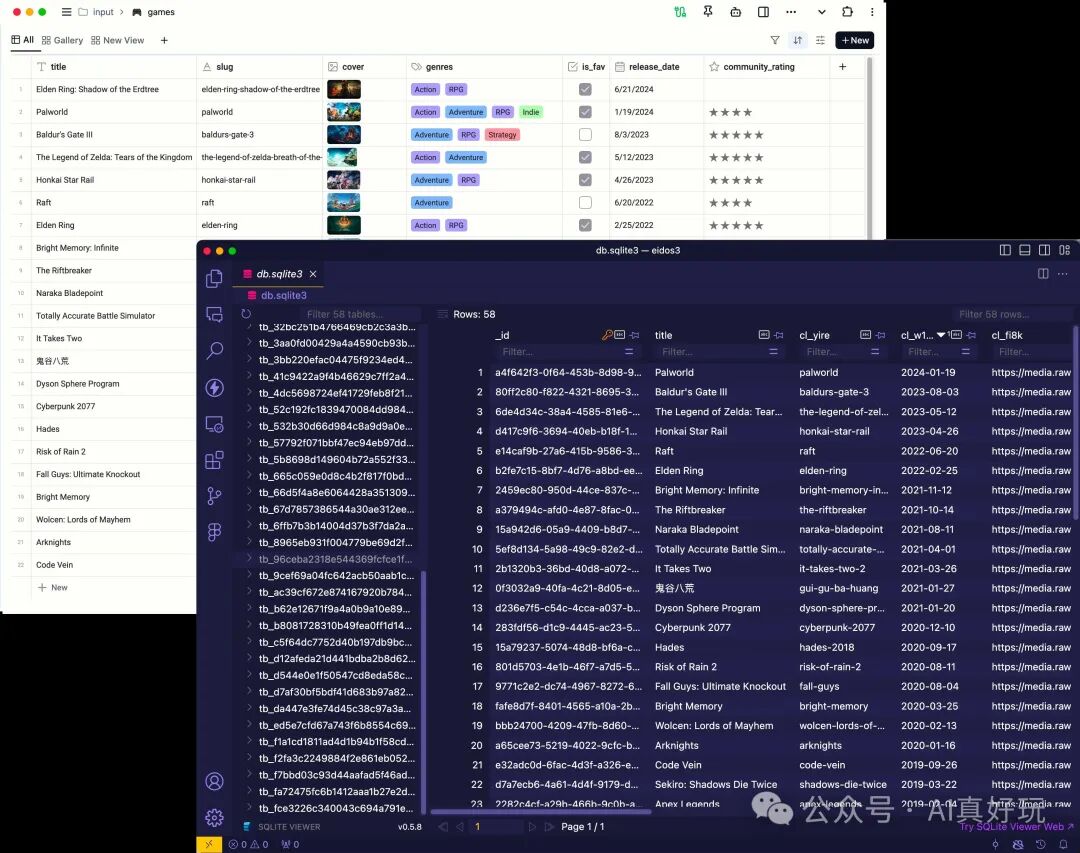
Task: Open the chevron-down dropdown in top toolbar
Action: (x=821, y=12)
